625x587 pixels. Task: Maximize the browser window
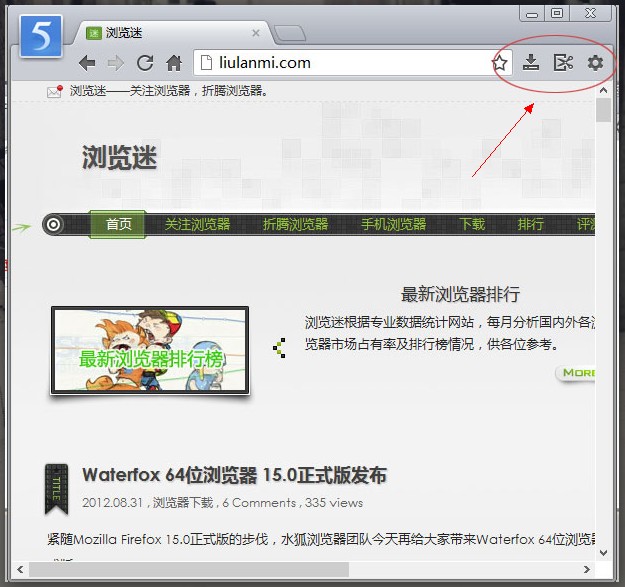[x=557, y=14]
